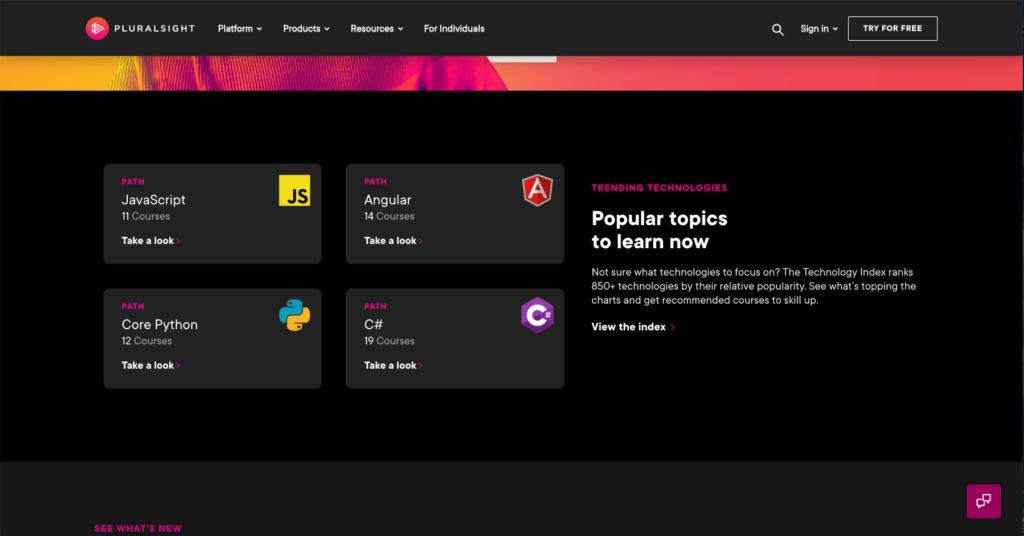Click the '11 Courses' text
Screen dimensions: 1024x536
(x=146, y=216)
